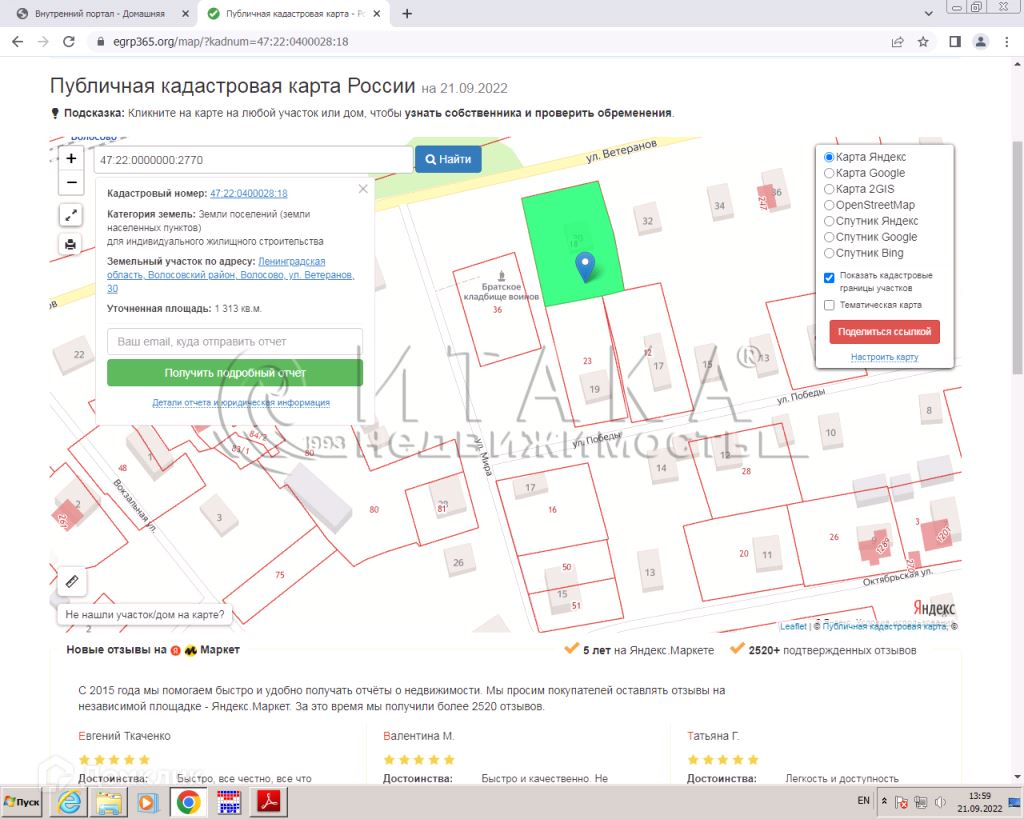
Task: Click Братское кладбище воинов map label
Action: (x=501, y=291)
